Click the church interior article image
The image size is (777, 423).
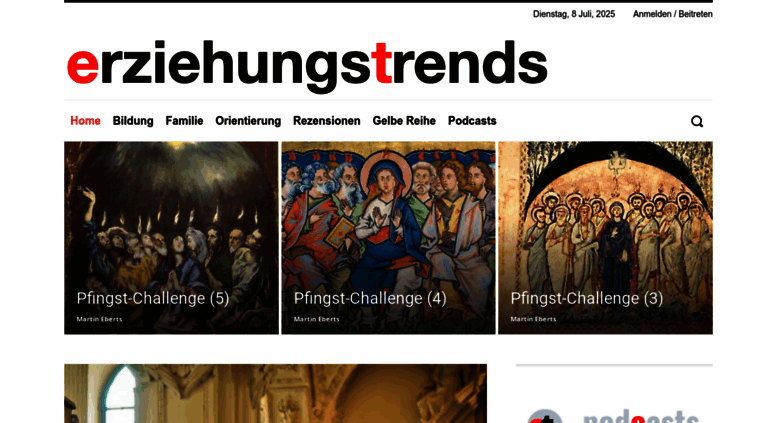[276, 394]
